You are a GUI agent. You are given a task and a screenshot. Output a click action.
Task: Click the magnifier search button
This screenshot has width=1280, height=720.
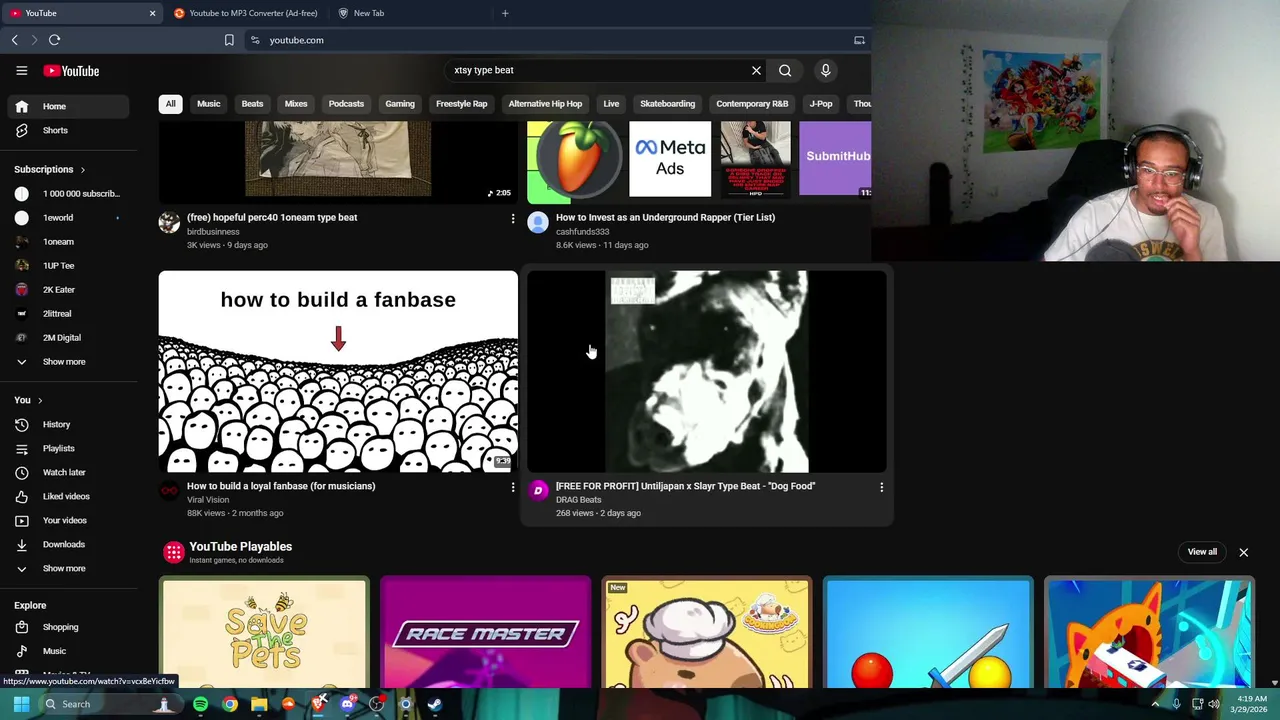(785, 70)
